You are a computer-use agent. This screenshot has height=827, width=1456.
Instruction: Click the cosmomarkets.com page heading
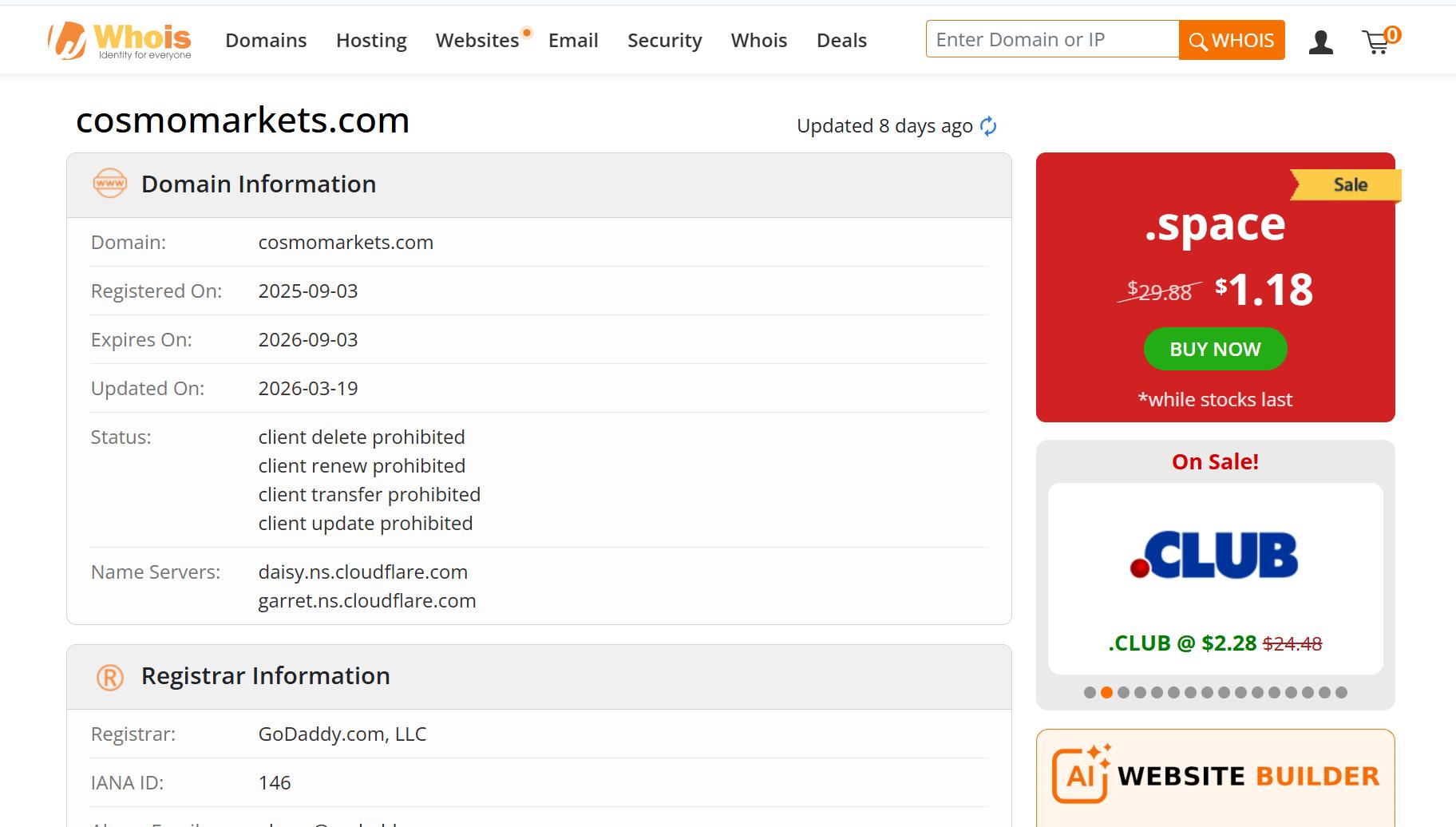(x=243, y=121)
